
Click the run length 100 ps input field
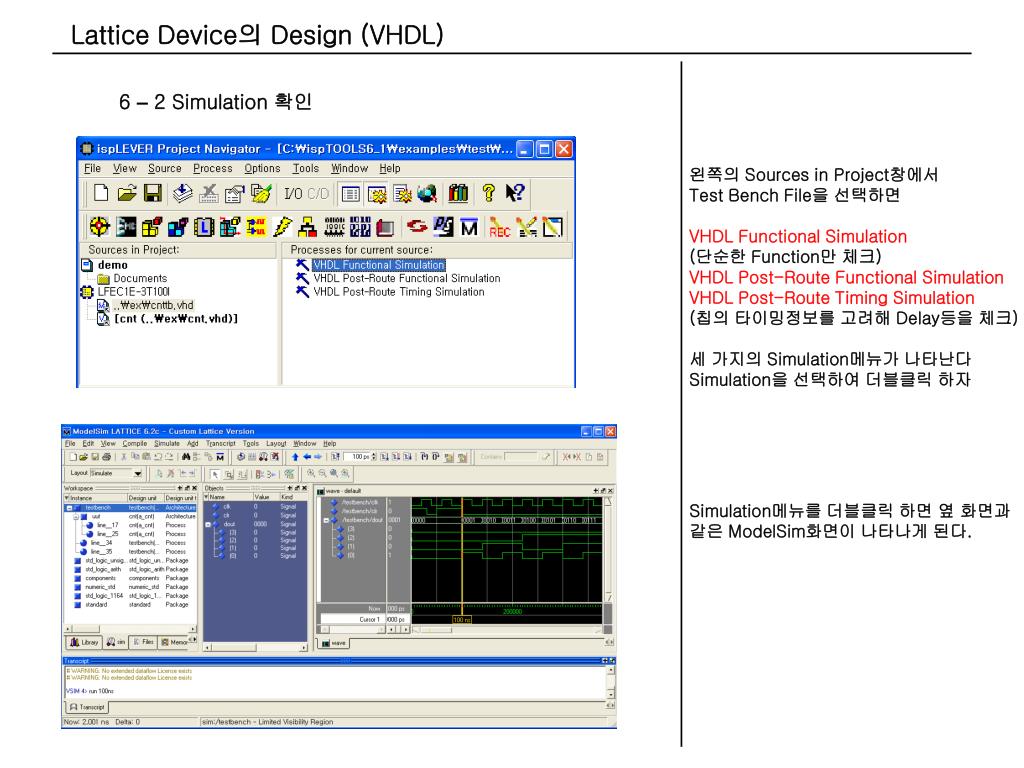tap(359, 456)
